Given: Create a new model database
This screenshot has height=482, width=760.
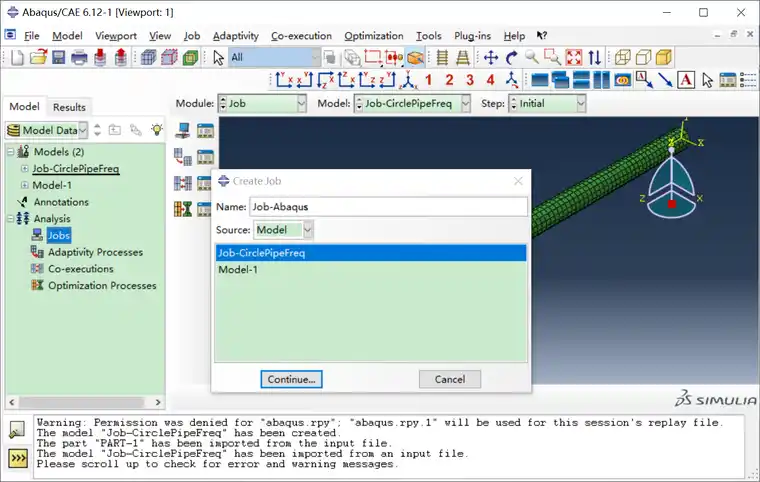Looking at the screenshot, I should [17, 58].
